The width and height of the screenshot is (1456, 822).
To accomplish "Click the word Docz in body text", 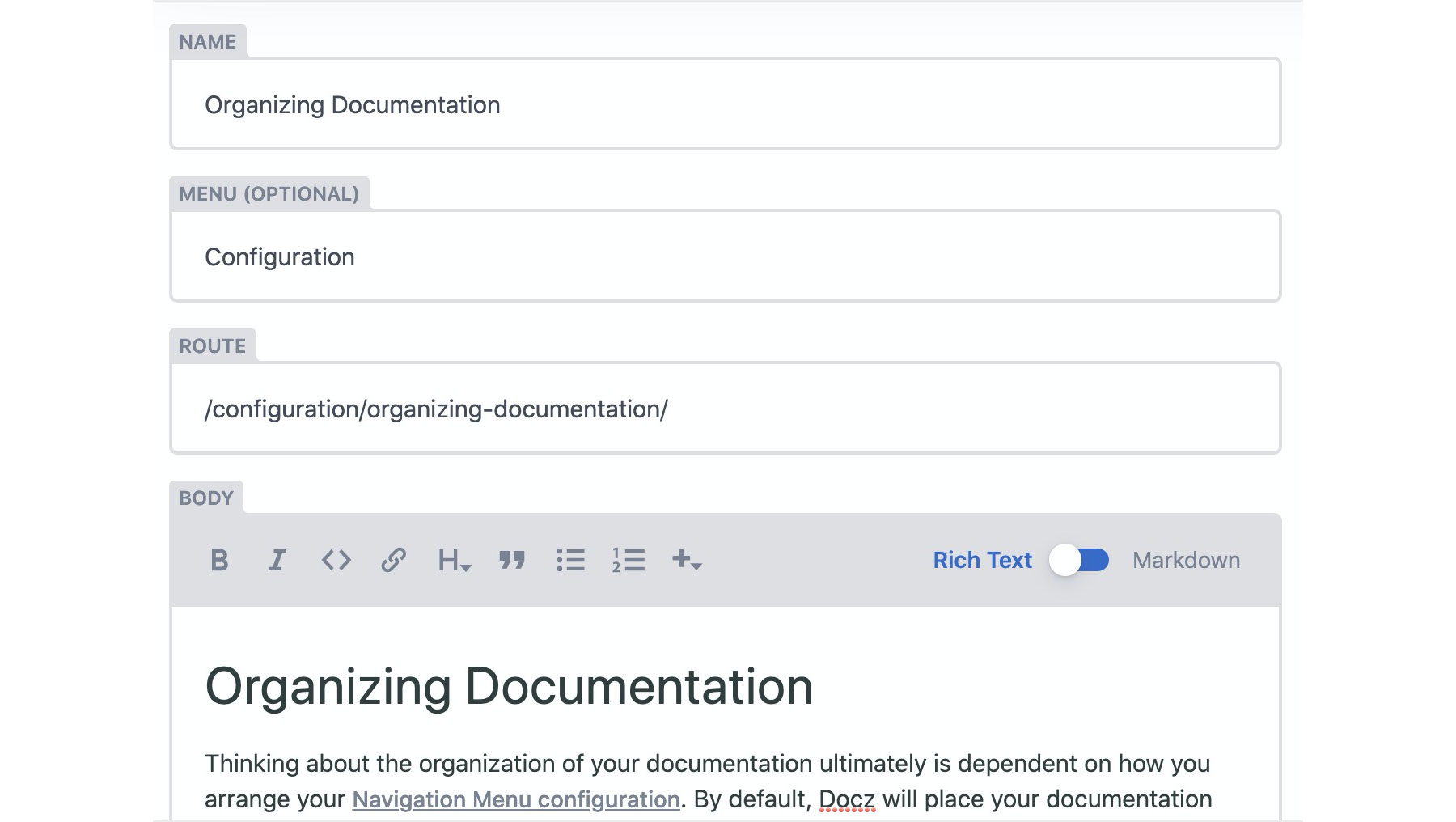I will [847, 799].
